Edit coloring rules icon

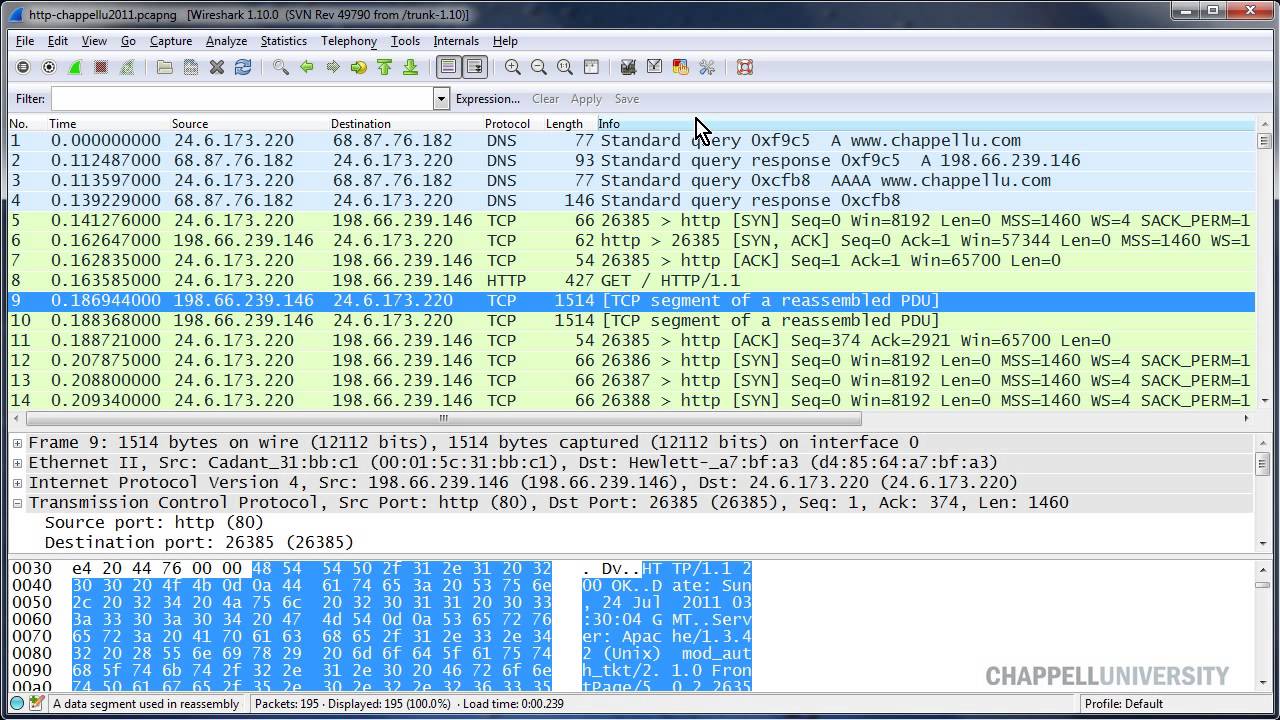click(x=681, y=67)
